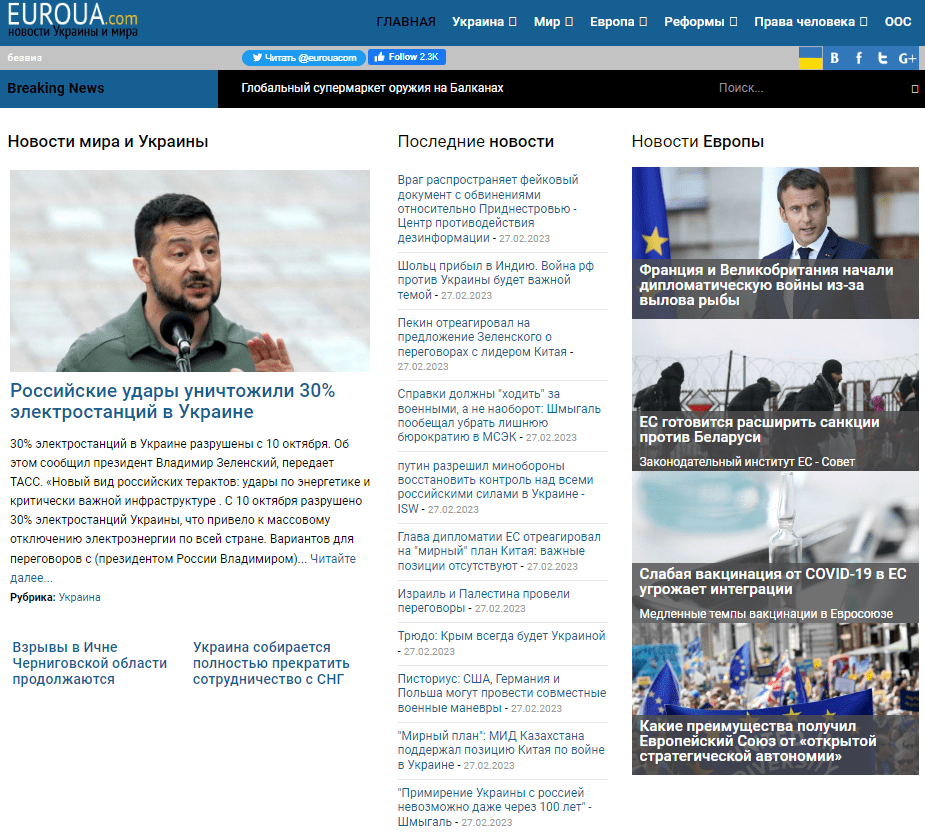Image resolution: width=925 pixels, height=833 pixels.
Task: Open the ООС menu item
Action: pos(898,22)
